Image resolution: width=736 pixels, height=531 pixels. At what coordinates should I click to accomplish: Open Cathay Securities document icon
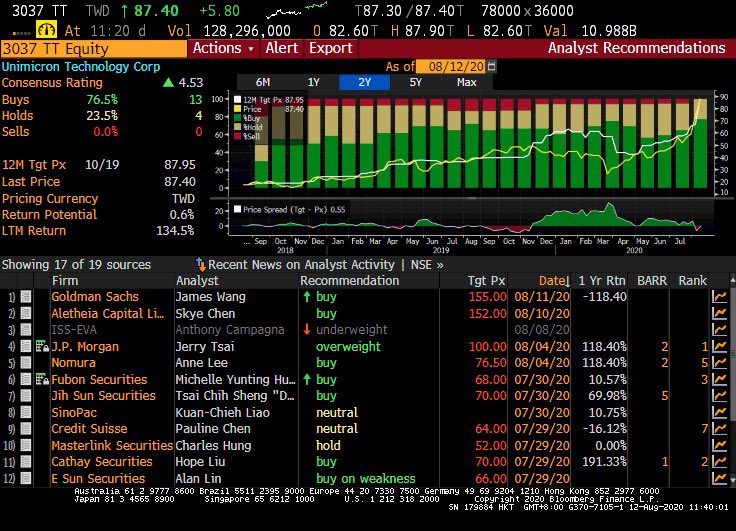pos(26,462)
